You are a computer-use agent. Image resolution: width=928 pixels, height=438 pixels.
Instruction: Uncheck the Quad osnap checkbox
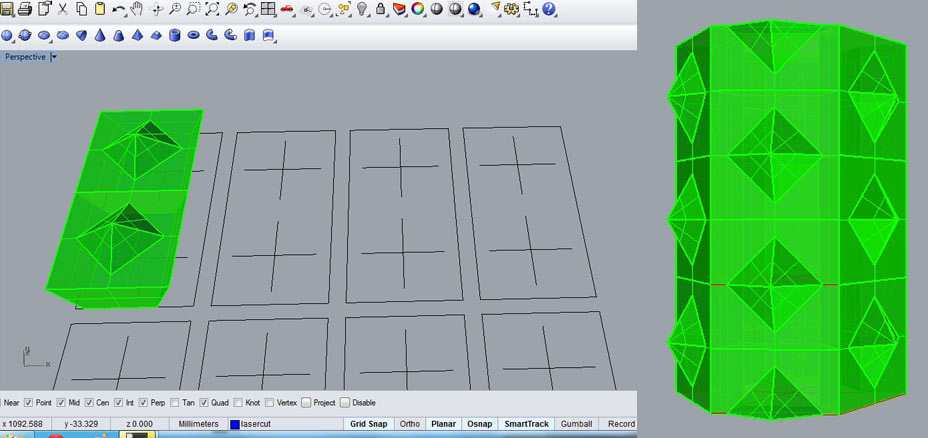(204, 402)
